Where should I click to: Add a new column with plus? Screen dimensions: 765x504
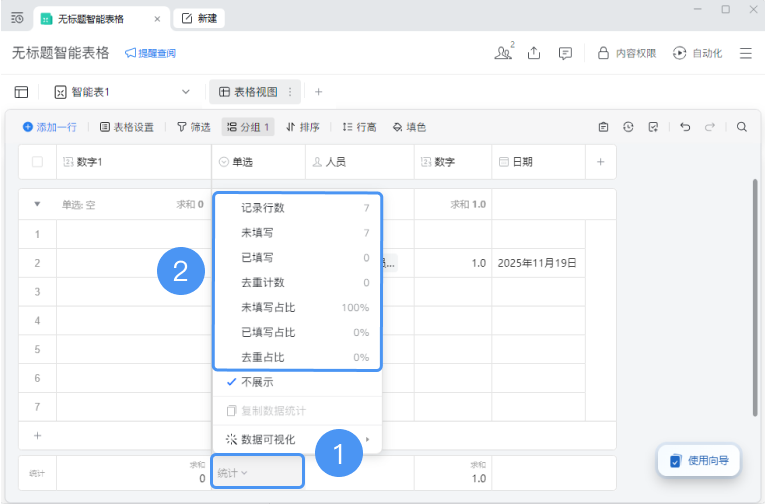click(x=601, y=162)
